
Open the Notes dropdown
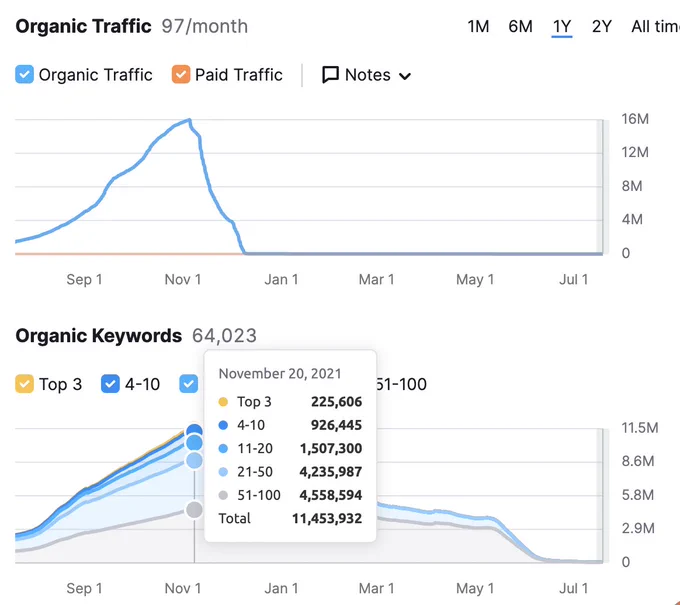point(367,75)
